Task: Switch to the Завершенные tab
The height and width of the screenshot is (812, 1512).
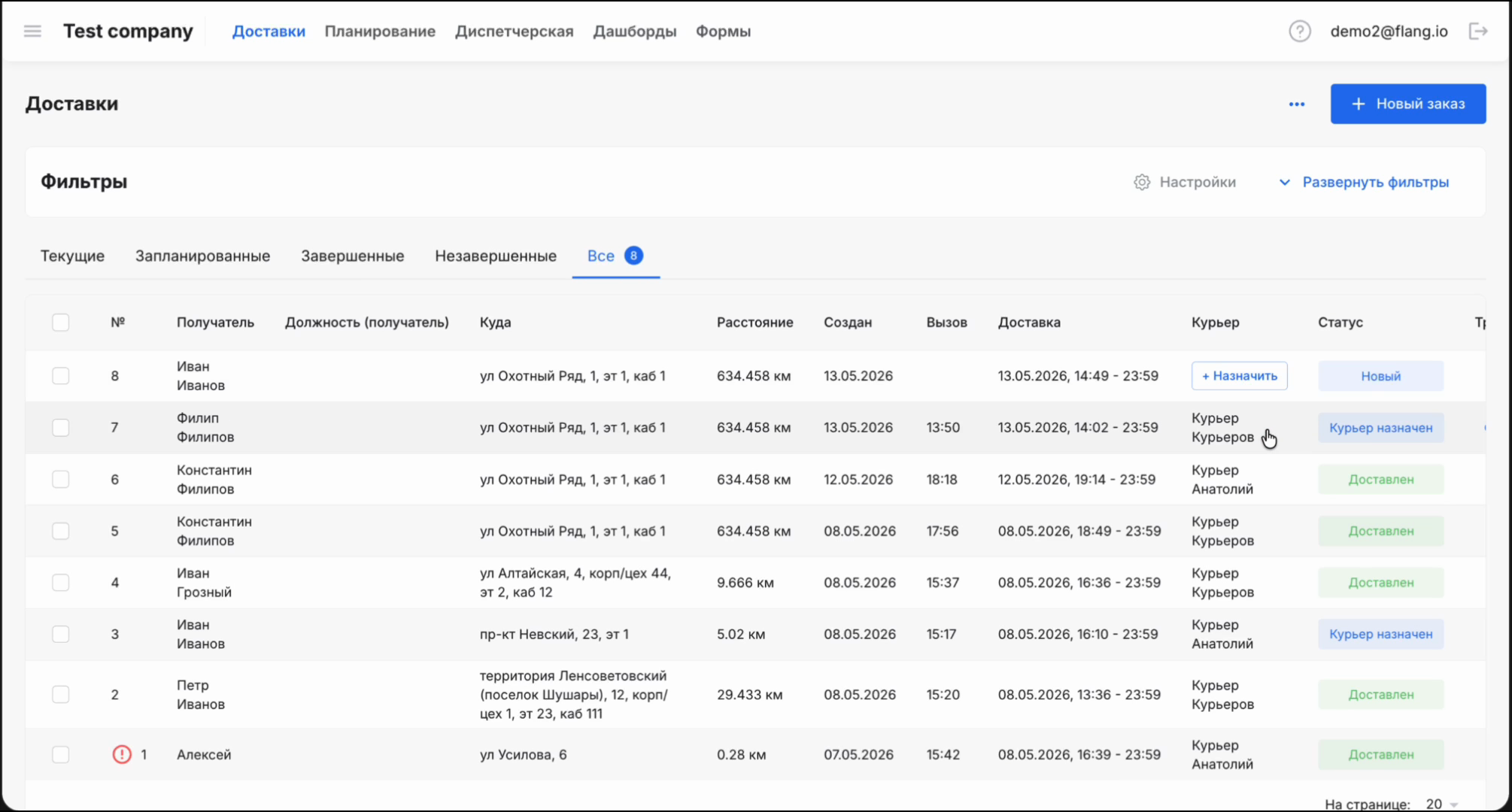Action: click(x=352, y=256)
